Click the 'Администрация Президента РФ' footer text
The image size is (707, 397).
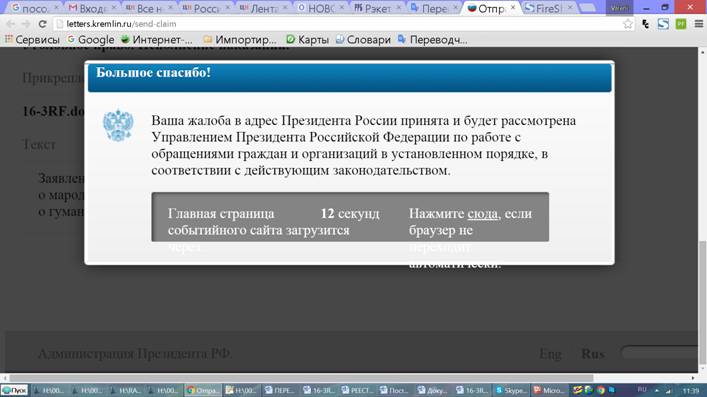(x=135, y=354)
